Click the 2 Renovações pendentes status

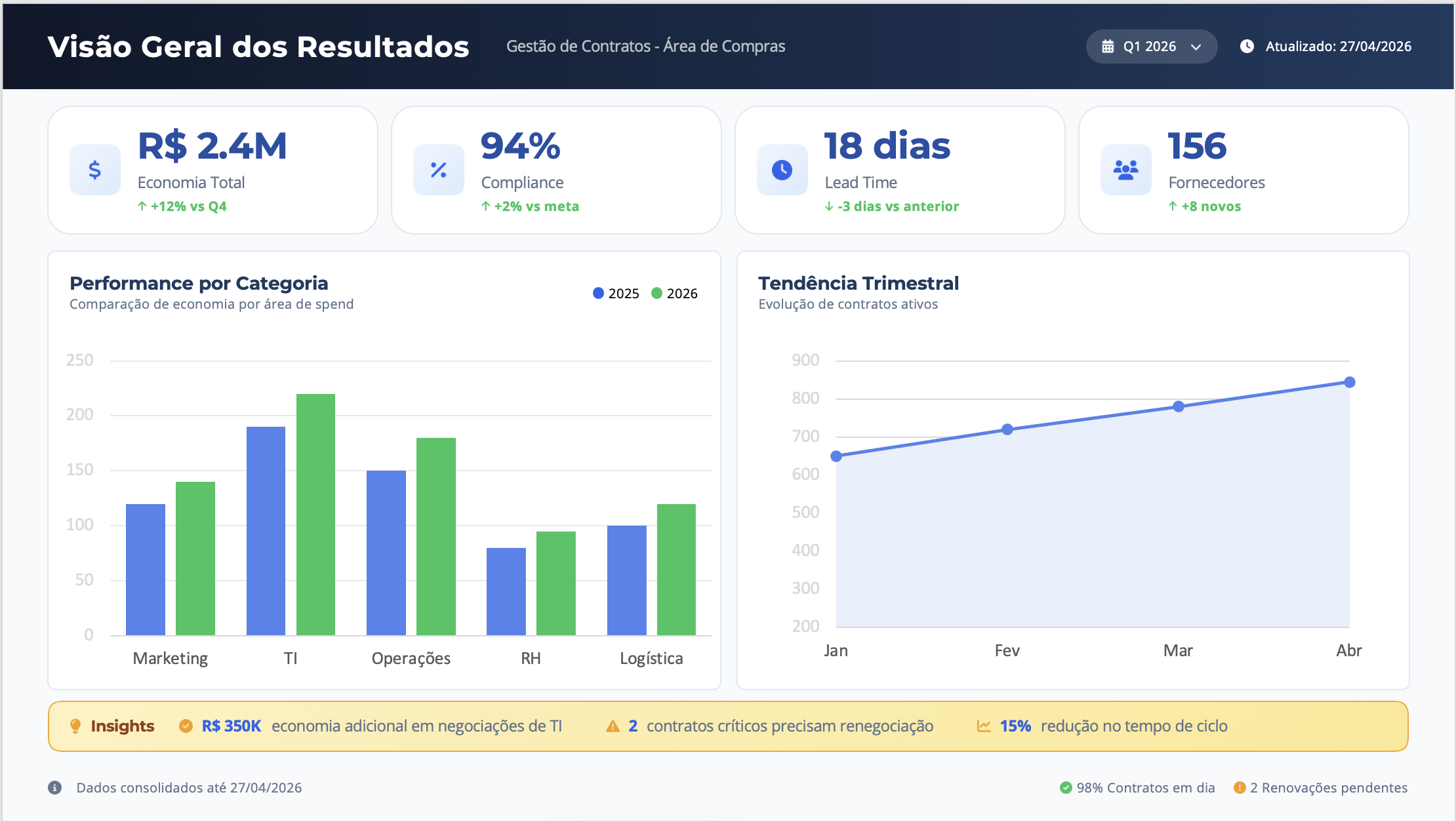pos(1320,788)
